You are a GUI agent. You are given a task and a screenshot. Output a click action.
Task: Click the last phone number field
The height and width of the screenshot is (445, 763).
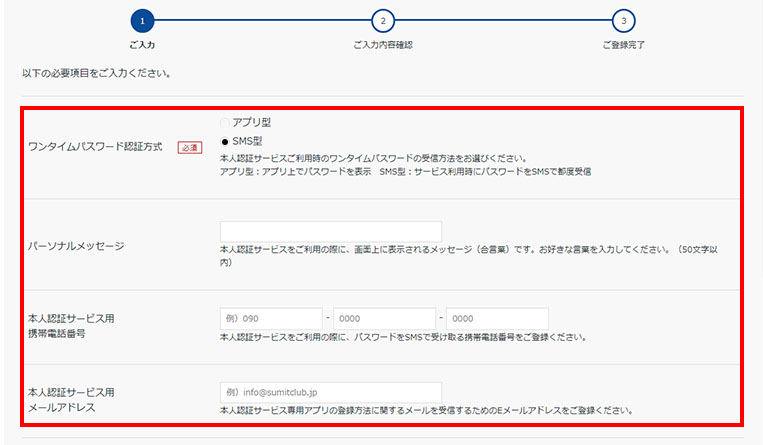tap(497, 319)
